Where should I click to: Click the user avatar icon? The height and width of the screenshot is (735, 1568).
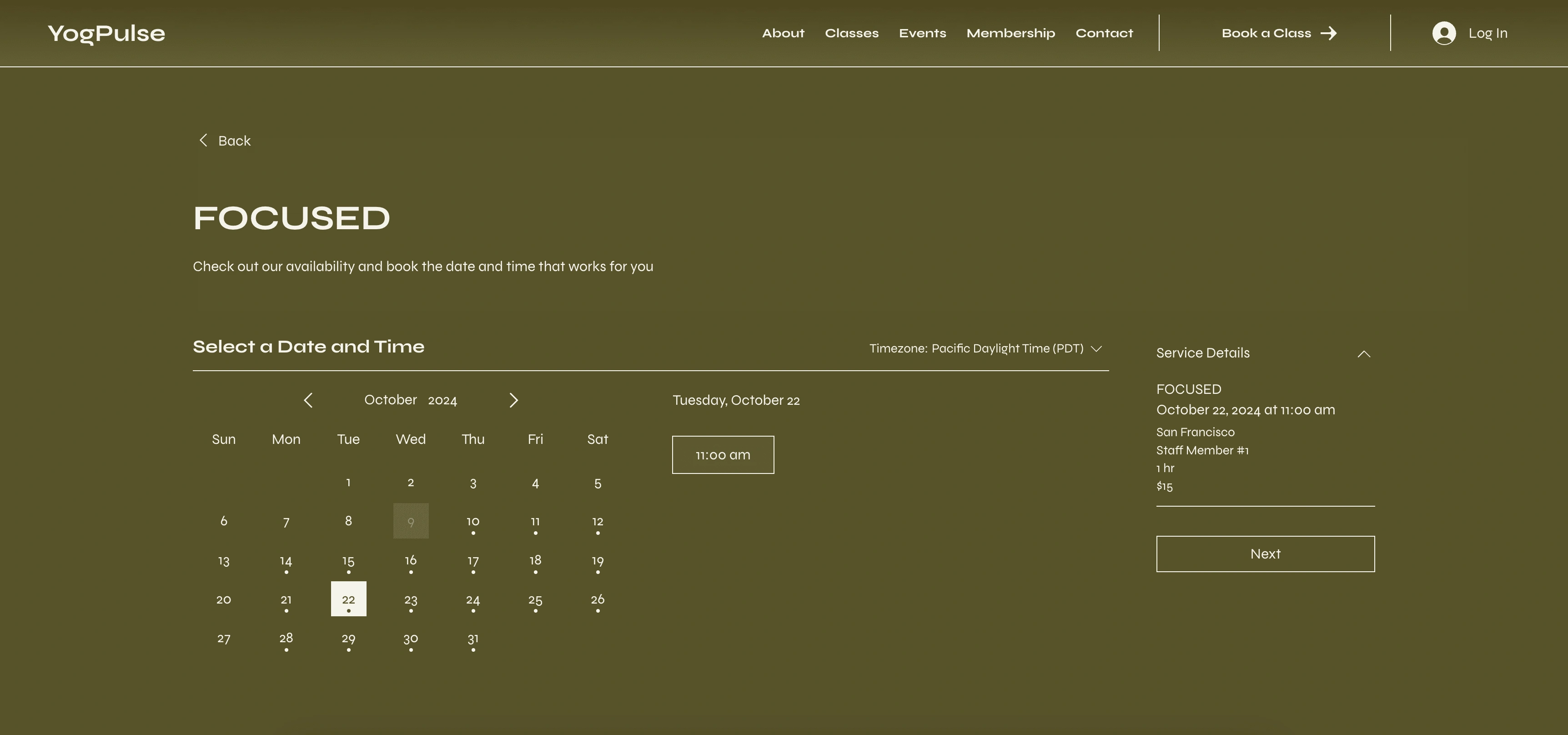click(x=1444, y=33)
